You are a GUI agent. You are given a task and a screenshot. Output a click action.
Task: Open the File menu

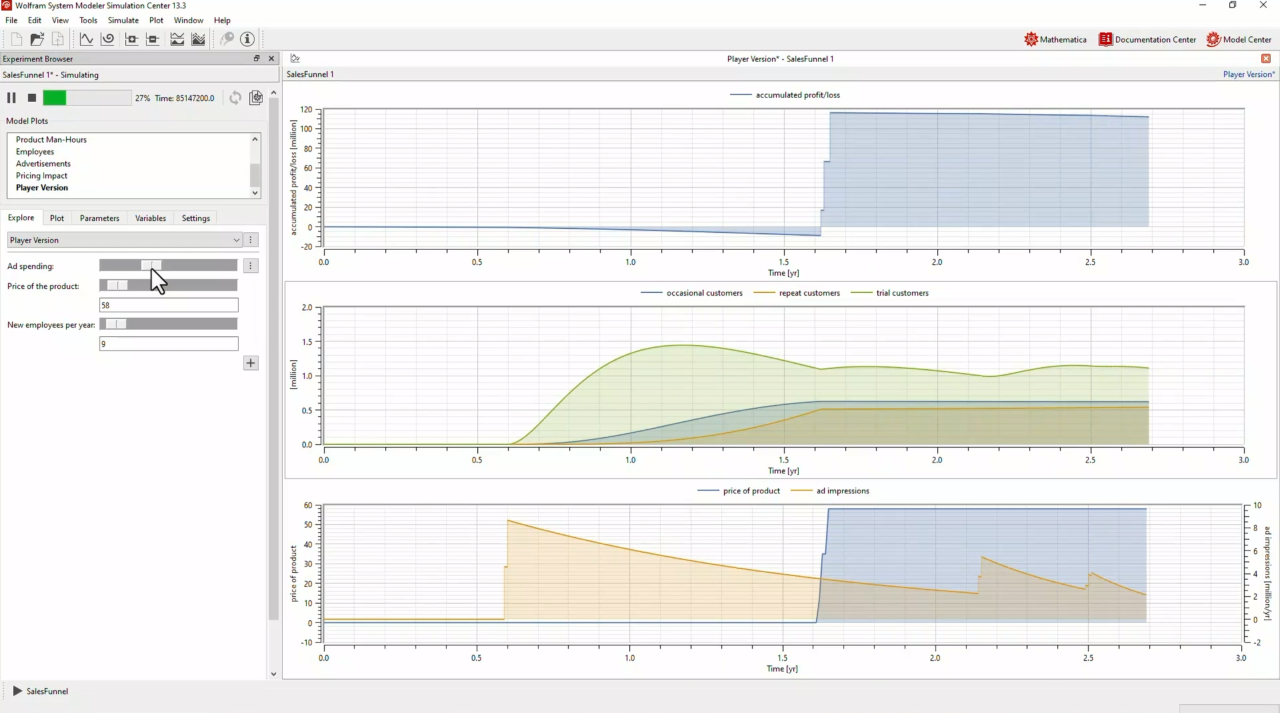[11, 20]
